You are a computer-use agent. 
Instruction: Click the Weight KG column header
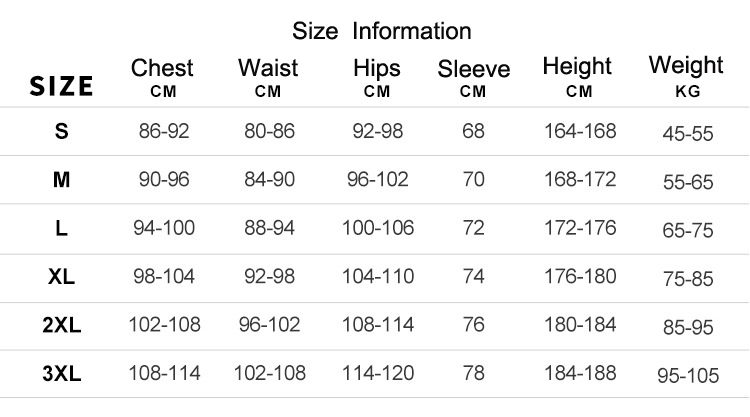[686, 76]
